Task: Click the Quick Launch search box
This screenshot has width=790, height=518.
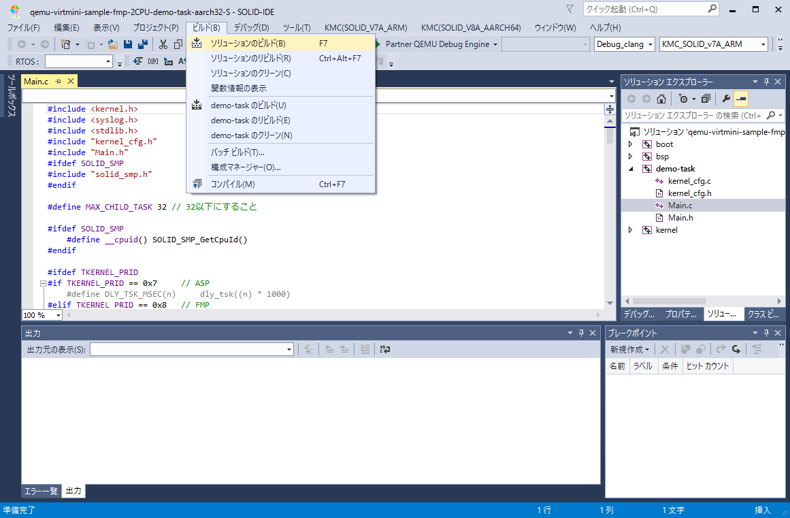Action: pos(650,9)
